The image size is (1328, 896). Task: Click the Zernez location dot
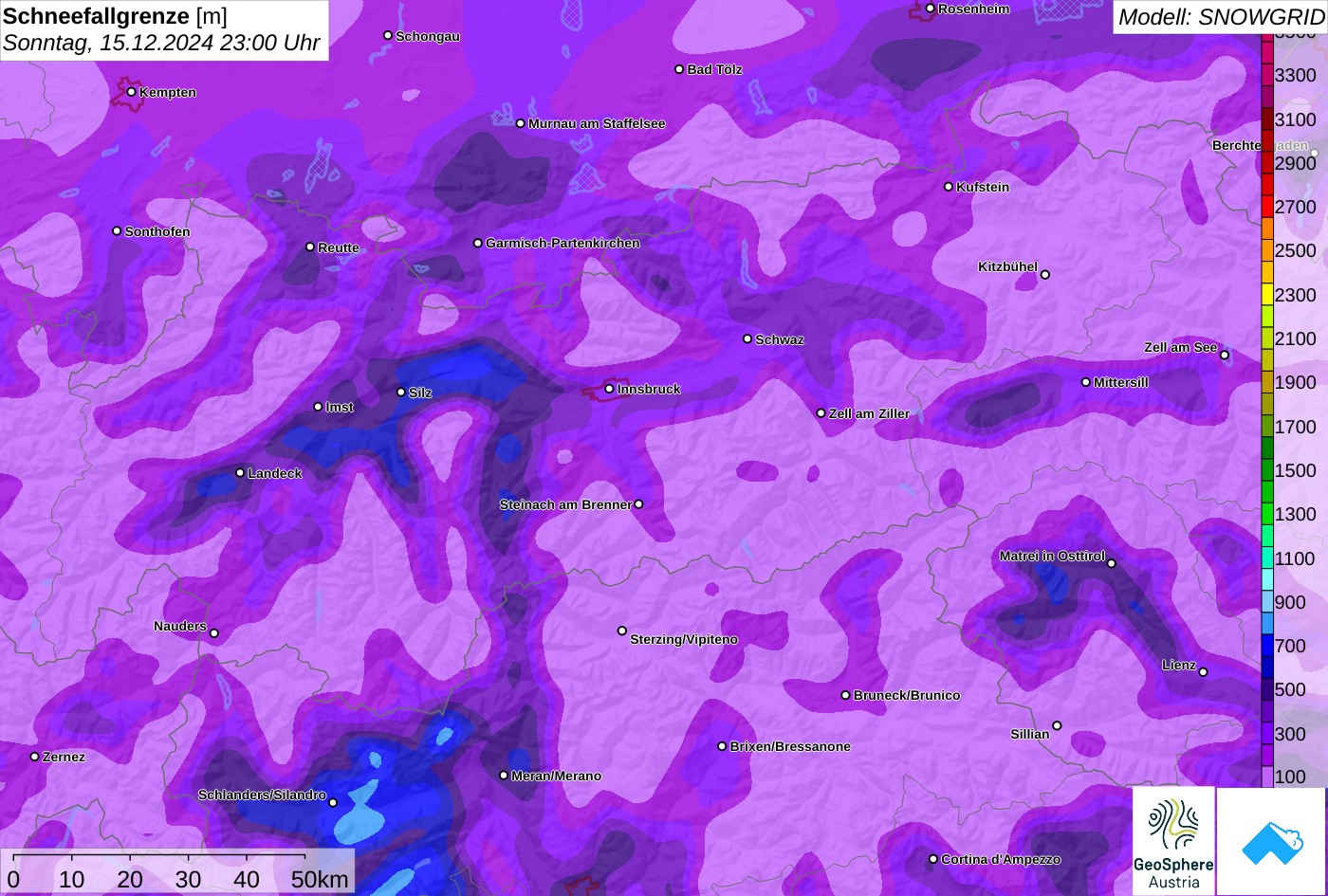point(35,757)
